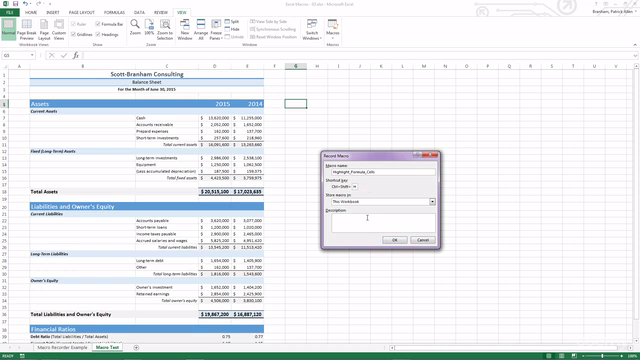Open the Store macro in dropdown
Screen dimensions: 640x360
(x=432, y=202)
